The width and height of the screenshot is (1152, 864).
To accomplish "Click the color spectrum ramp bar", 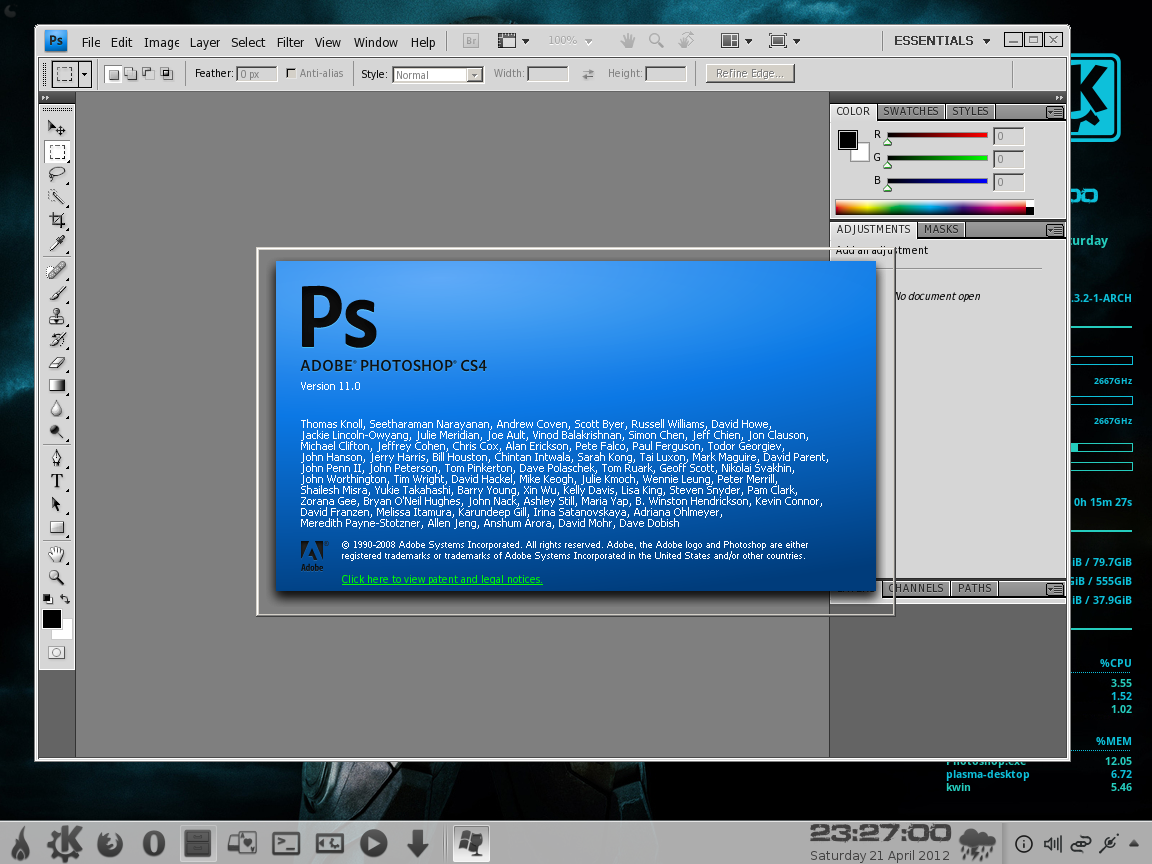I will (930, 208).
